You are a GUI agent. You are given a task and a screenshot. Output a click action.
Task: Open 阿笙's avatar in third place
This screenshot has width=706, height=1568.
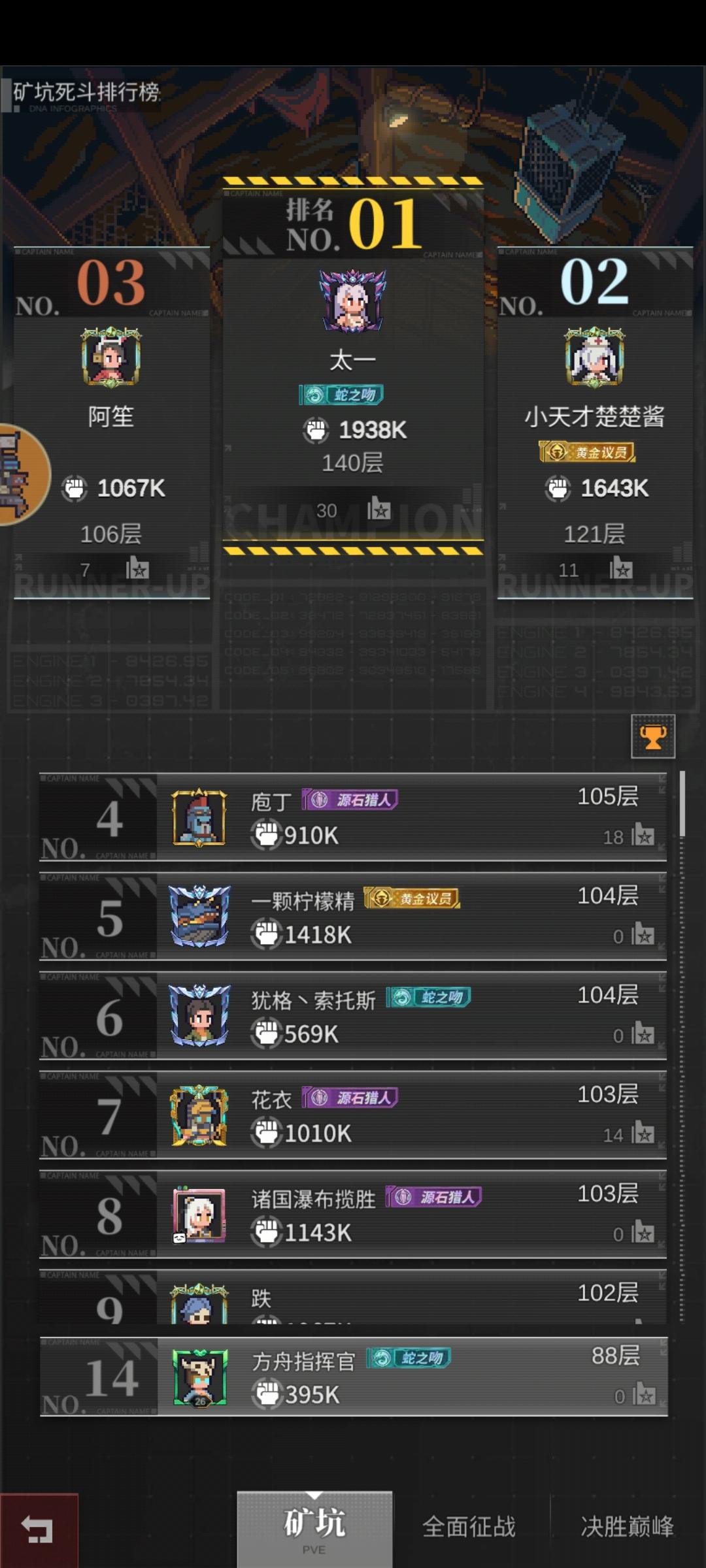click(111, 357)
